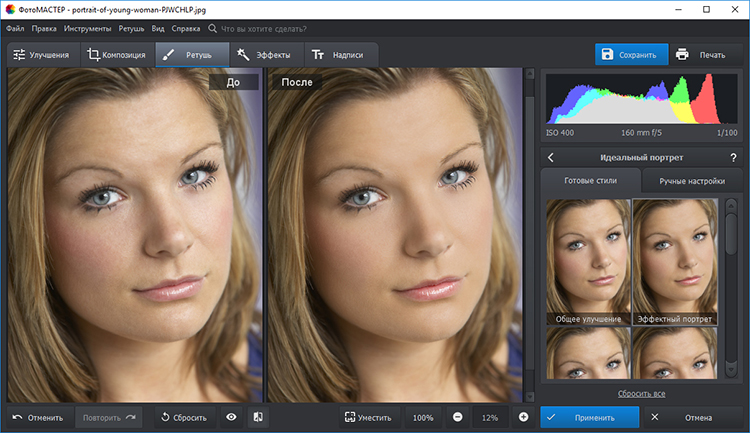Switch to the Ручные настройки tab
The image size is (750, 433).
[684, 181]
